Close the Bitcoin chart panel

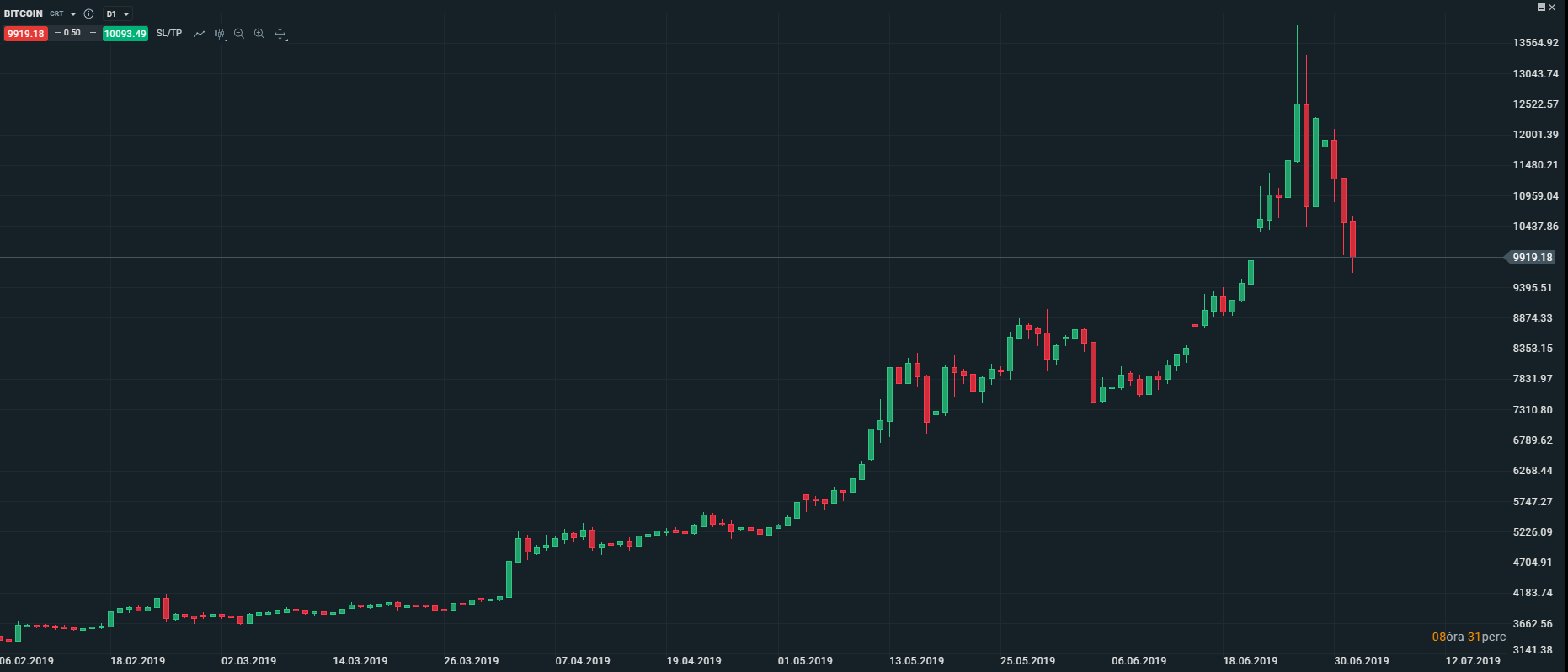click(1552, 7)
